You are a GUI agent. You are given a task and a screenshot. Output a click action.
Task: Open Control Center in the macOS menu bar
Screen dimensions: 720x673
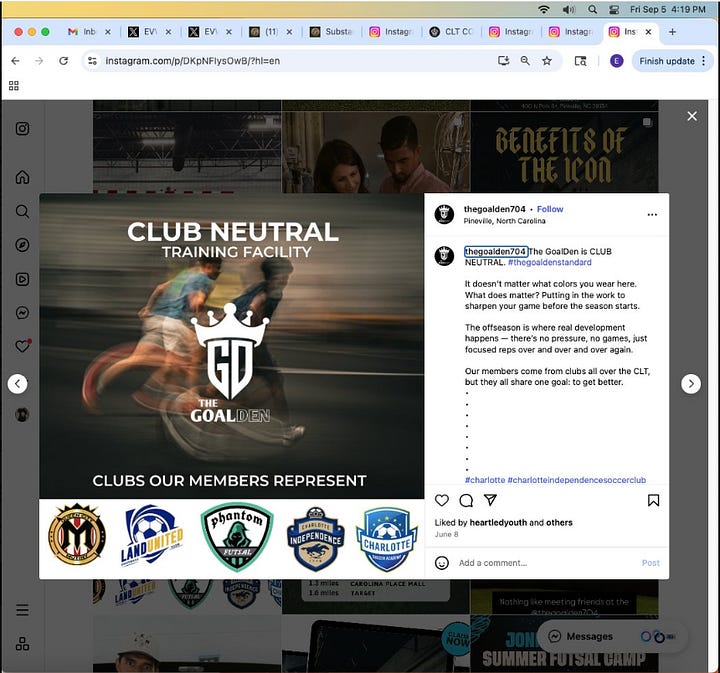point(614,9)
